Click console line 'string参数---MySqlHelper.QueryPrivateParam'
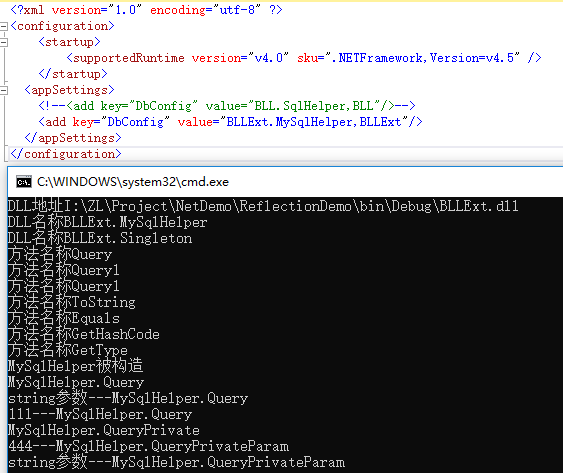 click(176, 462)
